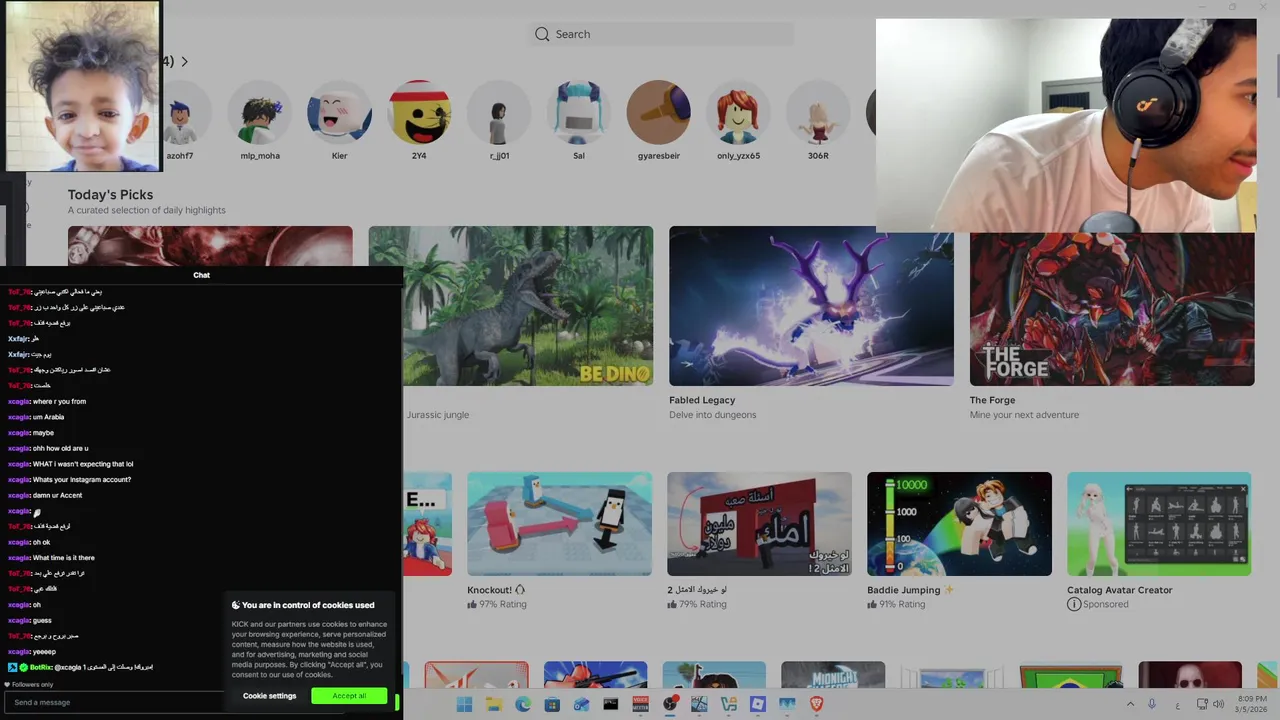Open the Baddie Jumping game thumbnail
The width and height of the screenshot is (1280, 720).
(x=959, y=524)
